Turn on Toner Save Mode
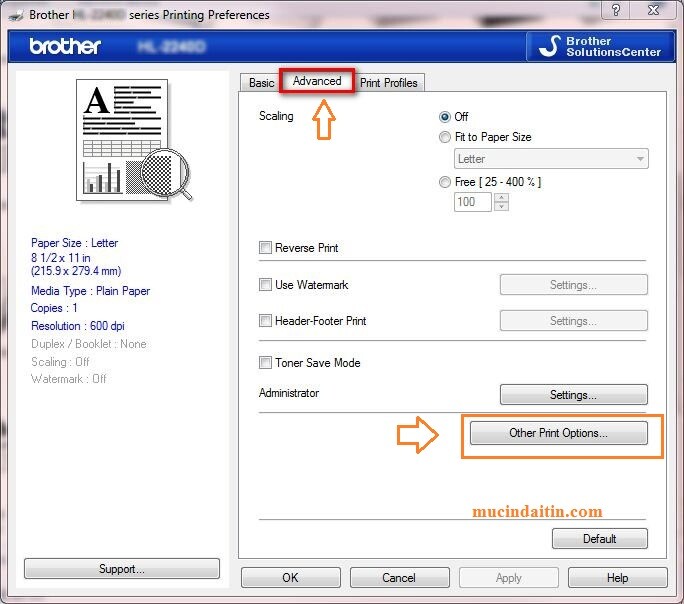Viewport: 684px width, 604px height. 265,363
